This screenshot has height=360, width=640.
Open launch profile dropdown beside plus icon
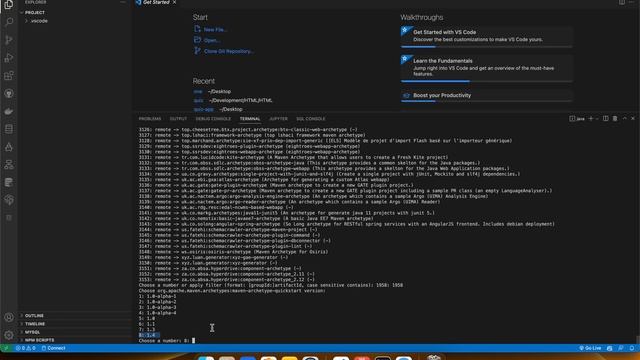pyautogui.click(x=597, y=119)
